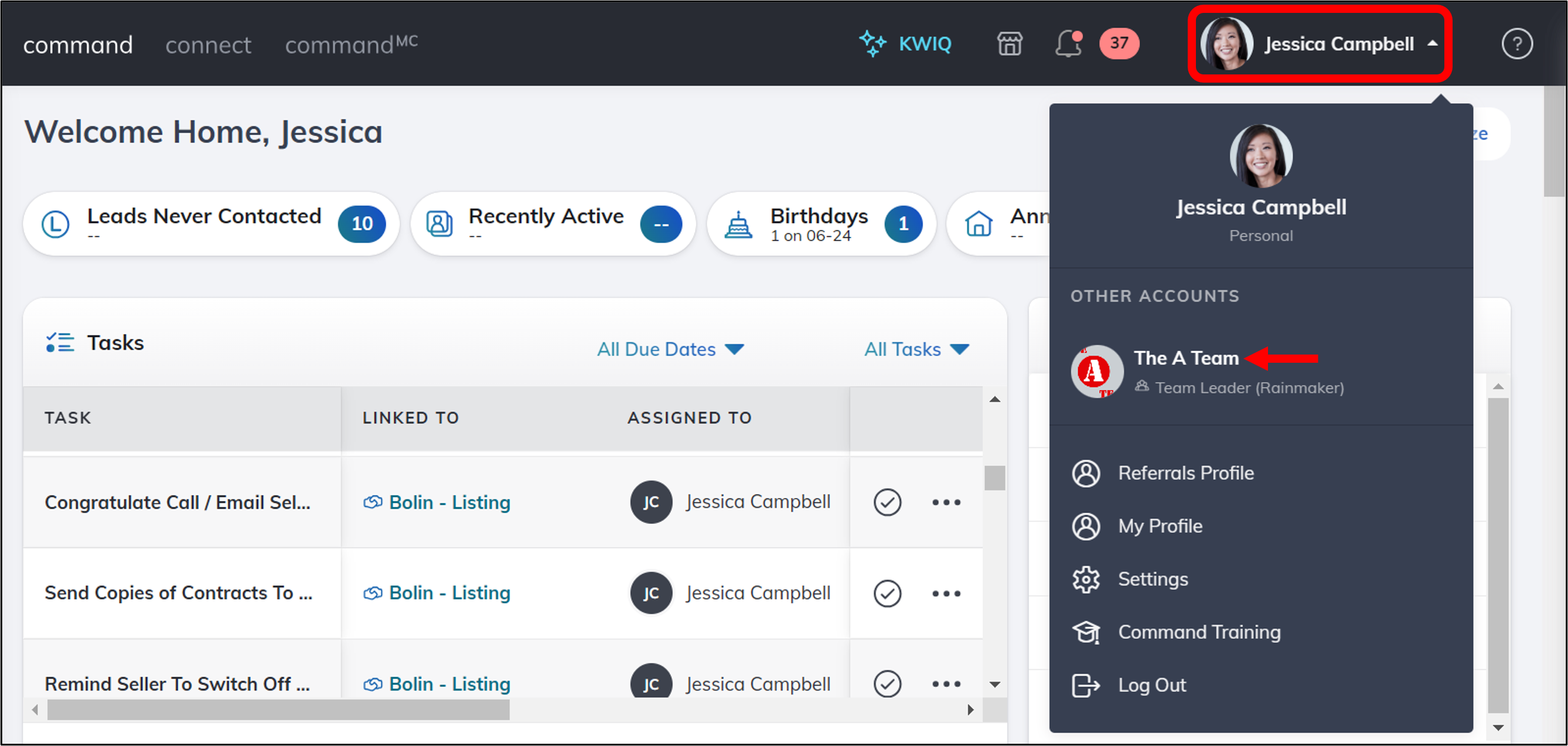Click the Birthdays cake icon
The width and height of the screenshot is (1568, 746).
coord(738,224)
